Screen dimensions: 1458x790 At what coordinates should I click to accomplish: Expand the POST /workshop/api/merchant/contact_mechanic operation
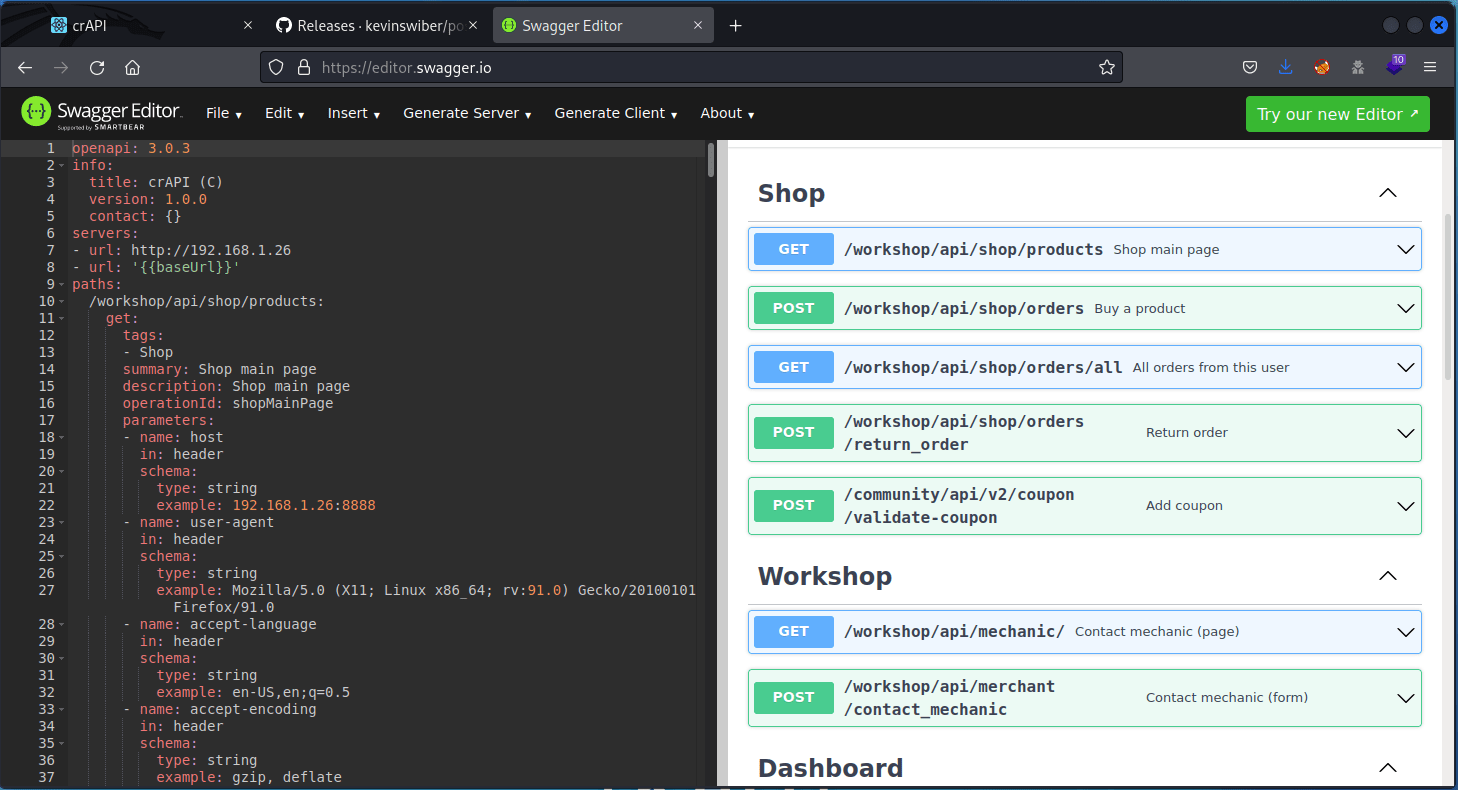(1405, 697)
